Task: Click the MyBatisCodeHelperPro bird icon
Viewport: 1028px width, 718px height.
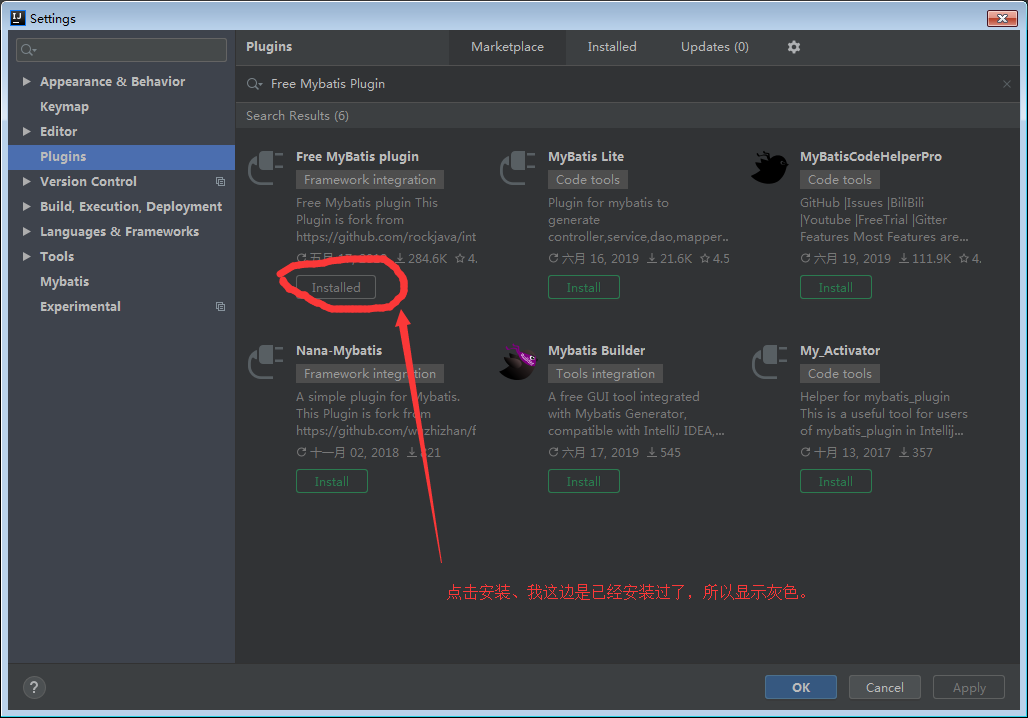Action: (x=770, y=167)
